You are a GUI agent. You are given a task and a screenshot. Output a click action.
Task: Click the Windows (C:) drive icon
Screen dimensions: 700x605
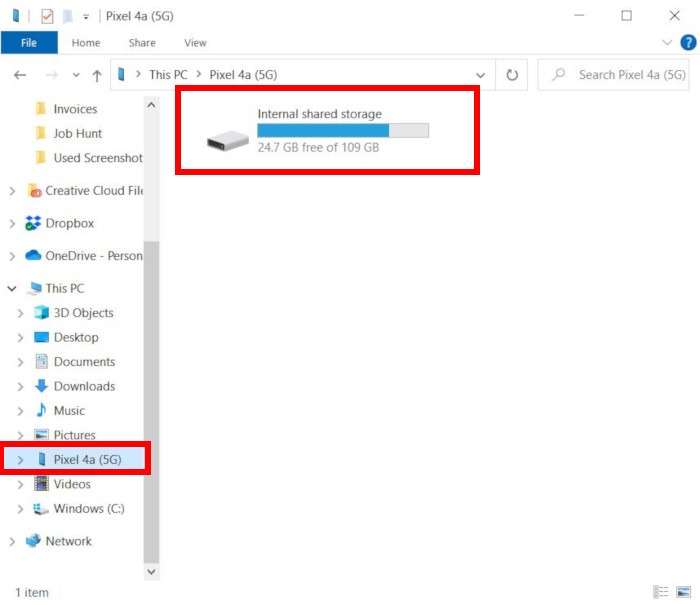(41, 509)
